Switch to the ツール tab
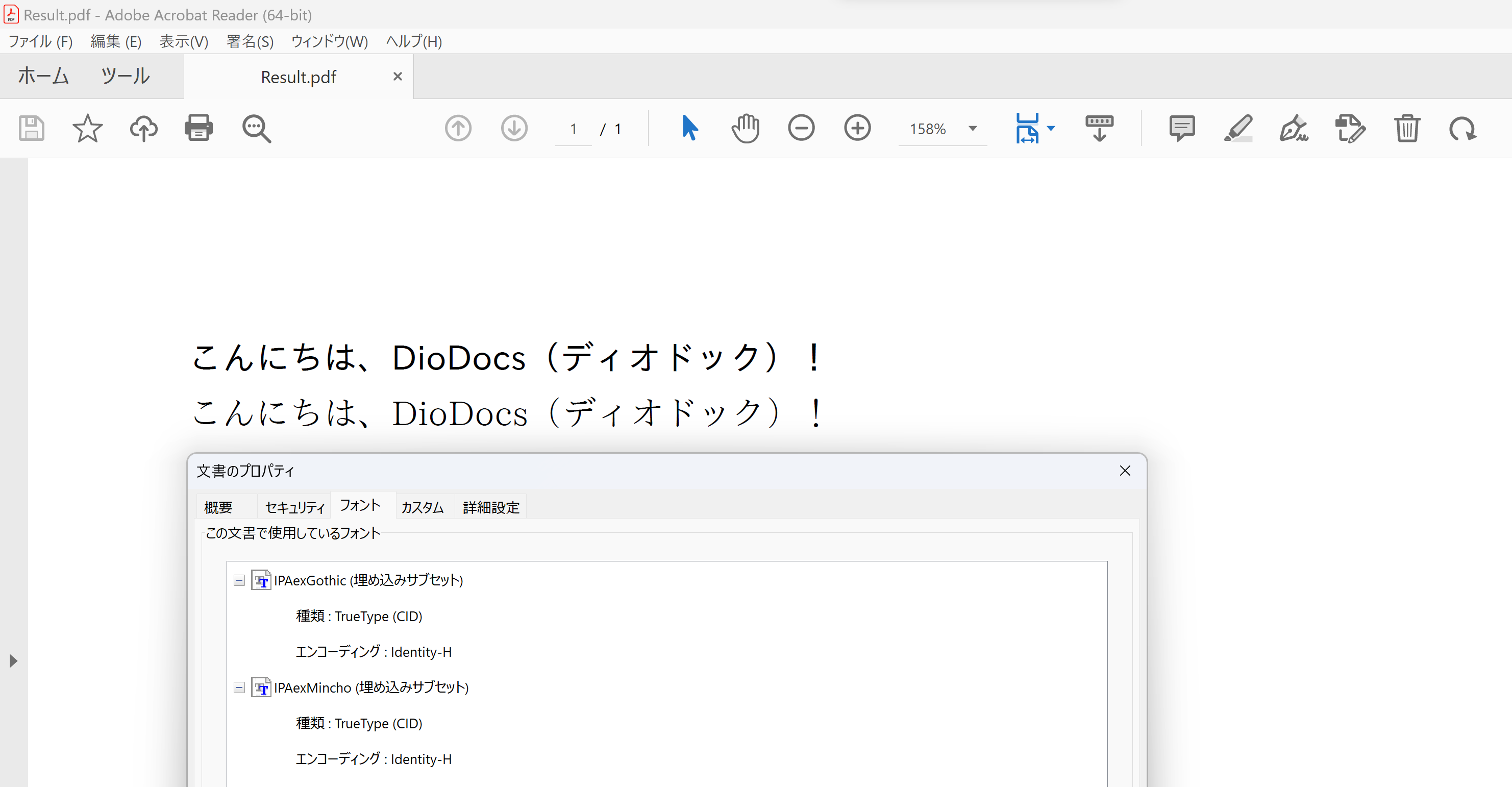Viewport: 1512px width, 787px height. click(x=125, y=76)
